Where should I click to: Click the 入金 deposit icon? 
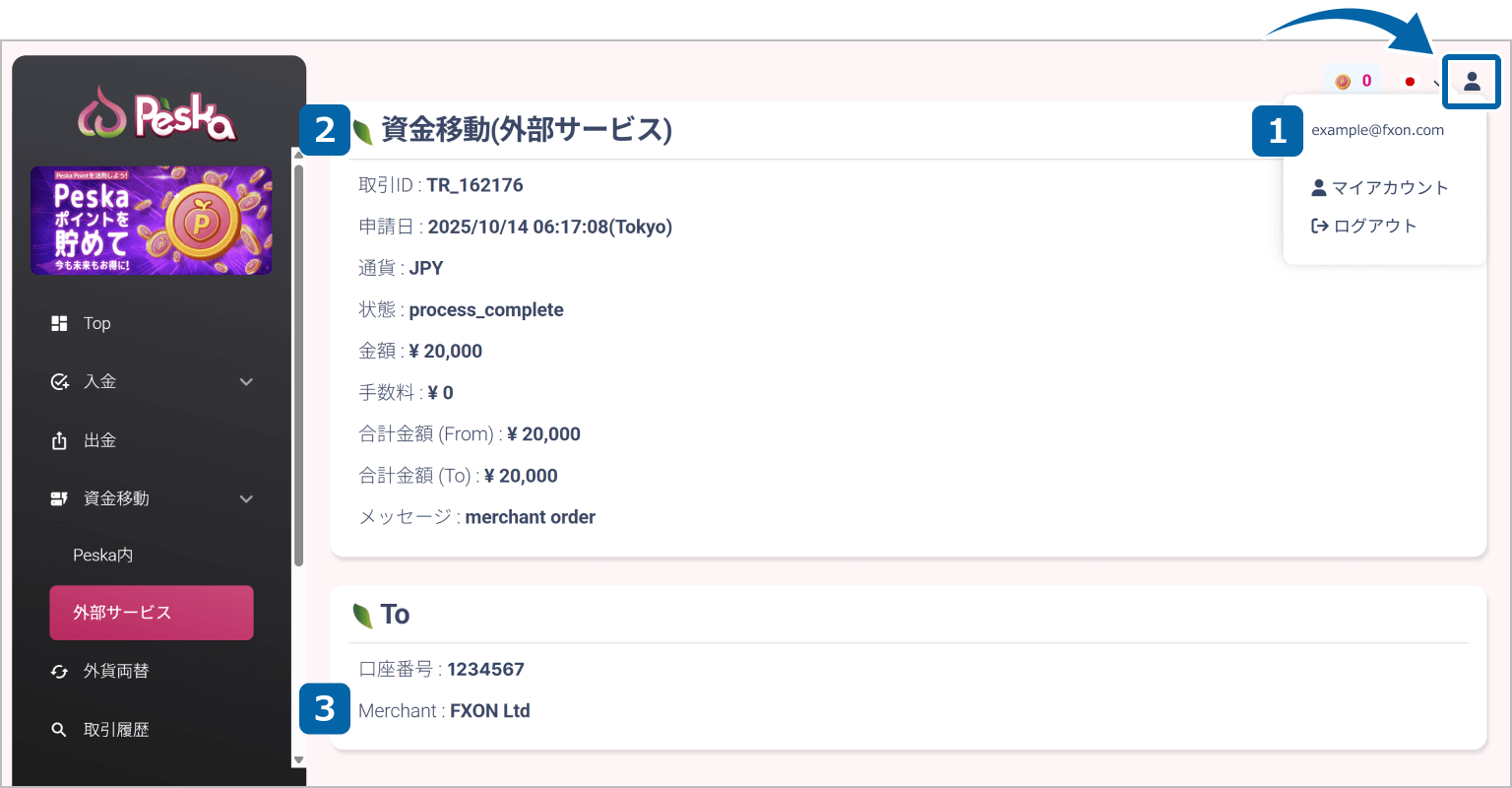59,381
